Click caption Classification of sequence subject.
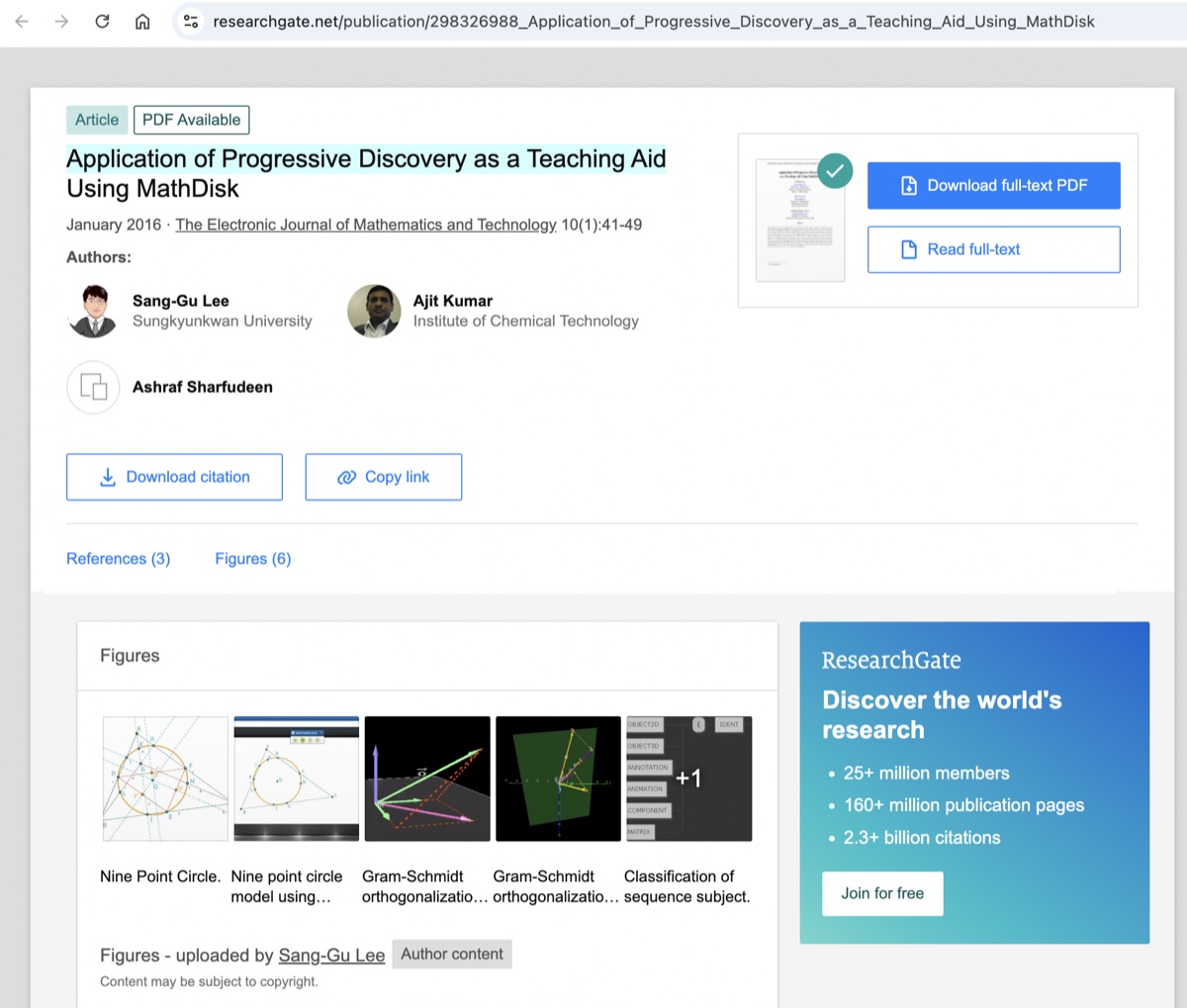 [x=686, y=886]
